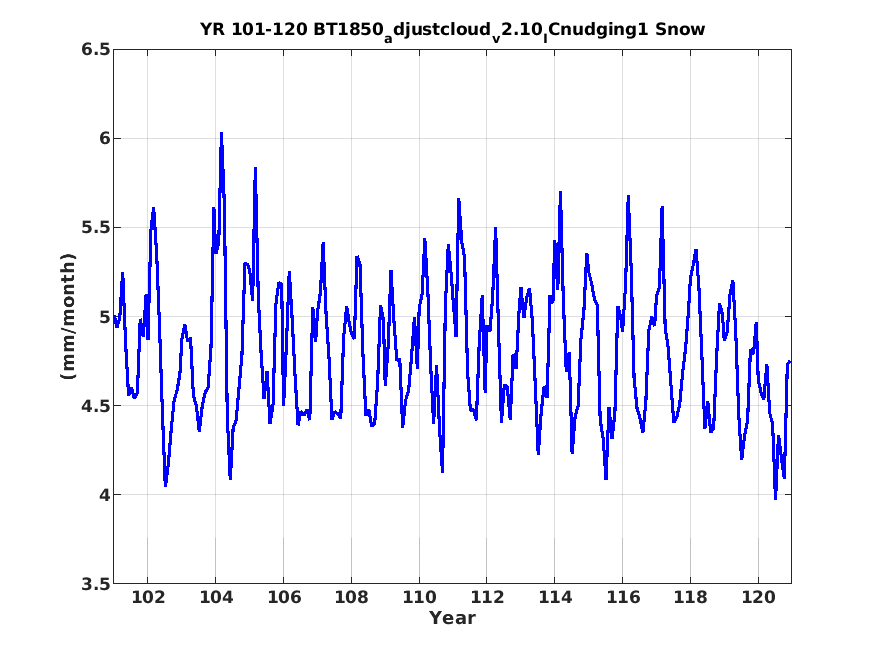Click y-axis tick label '4.5'

pyautogui.click(x=96, y=406)
